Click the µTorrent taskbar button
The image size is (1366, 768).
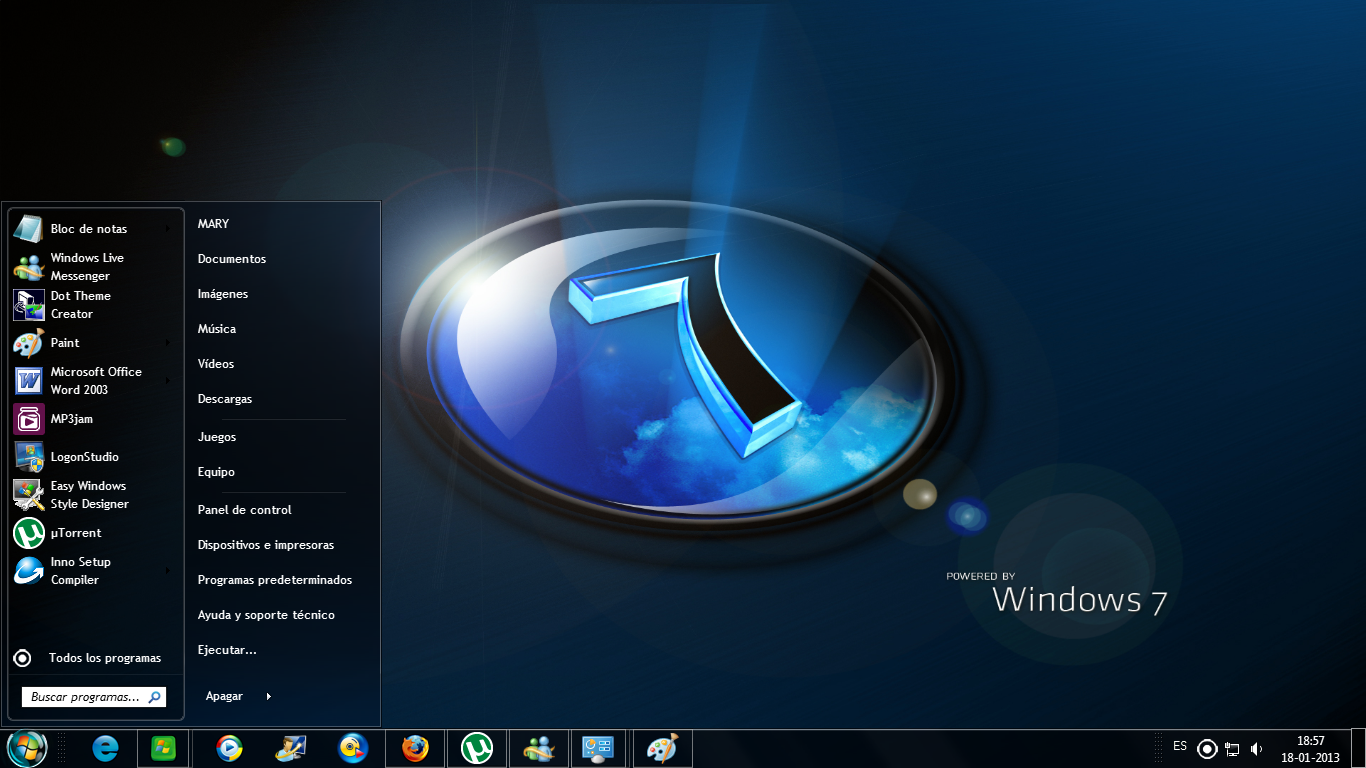477,748
